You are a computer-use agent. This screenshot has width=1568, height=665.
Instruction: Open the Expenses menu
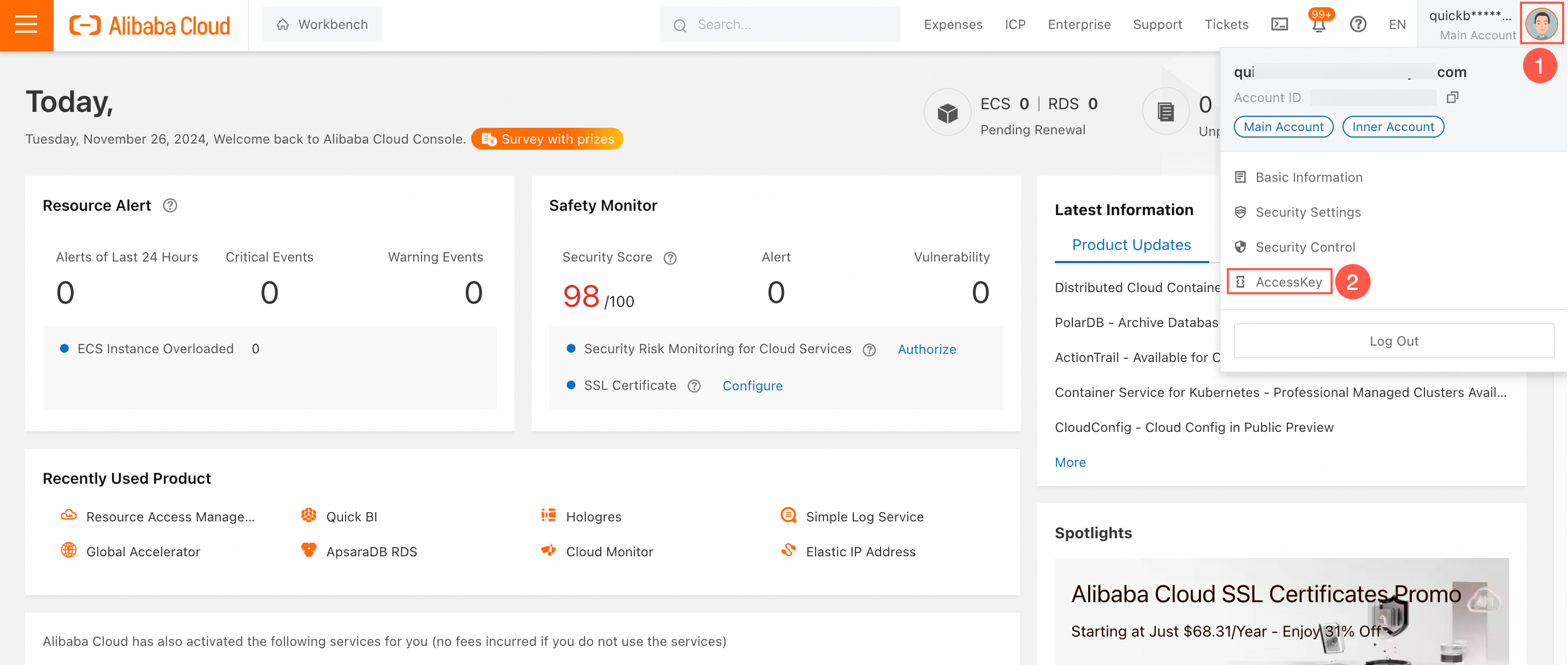[953, 25]
